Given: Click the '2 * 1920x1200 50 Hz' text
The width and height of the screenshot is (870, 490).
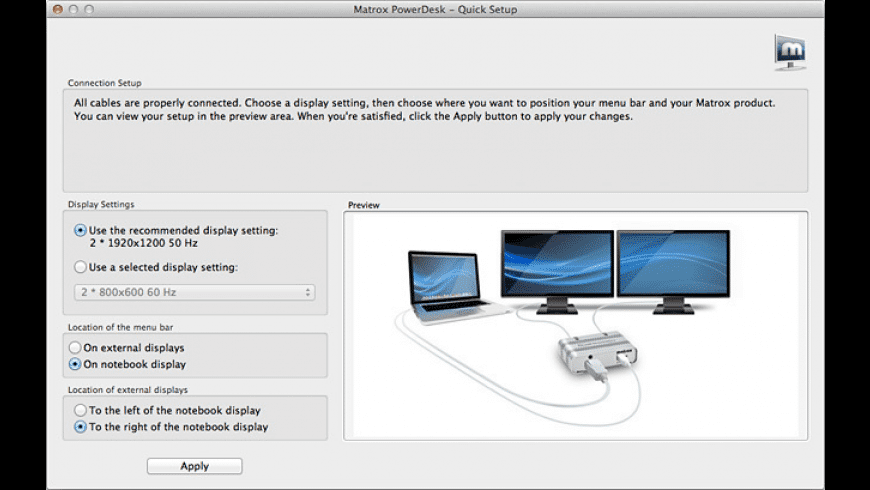Looking at the screenshot, I should pyautogui.click(x=144, y=243).
